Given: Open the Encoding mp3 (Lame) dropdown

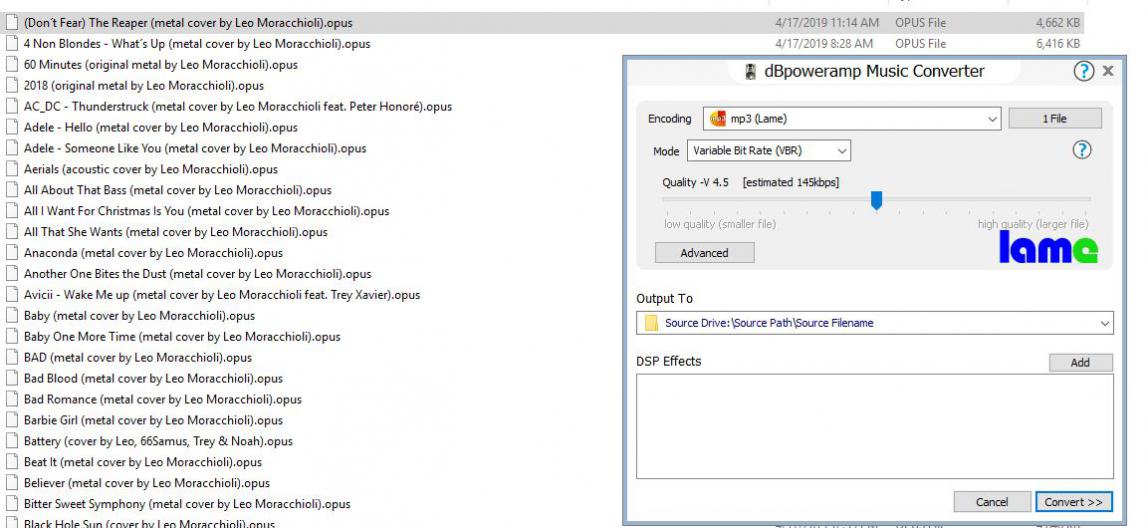Looking at the screenshot, I should pyautogui.click(x=992, y=119).
